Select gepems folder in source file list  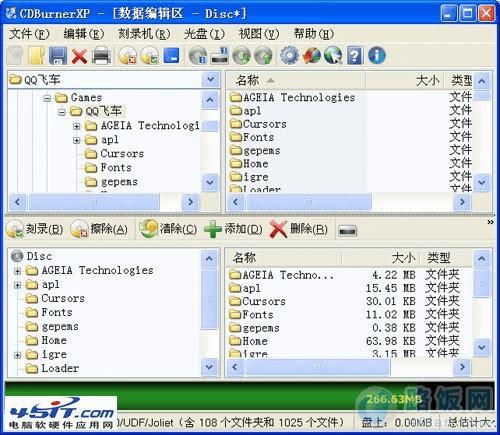coord(255,151)
